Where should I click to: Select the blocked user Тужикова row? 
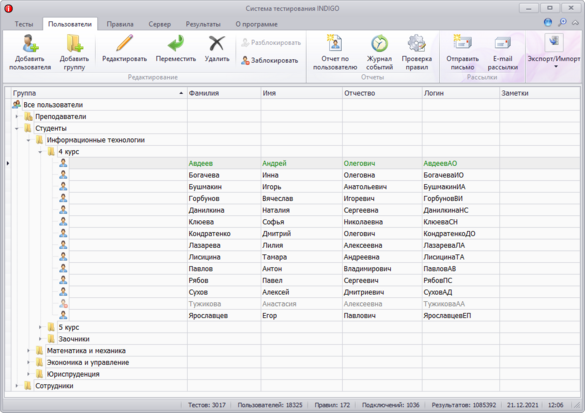[293, 304]
